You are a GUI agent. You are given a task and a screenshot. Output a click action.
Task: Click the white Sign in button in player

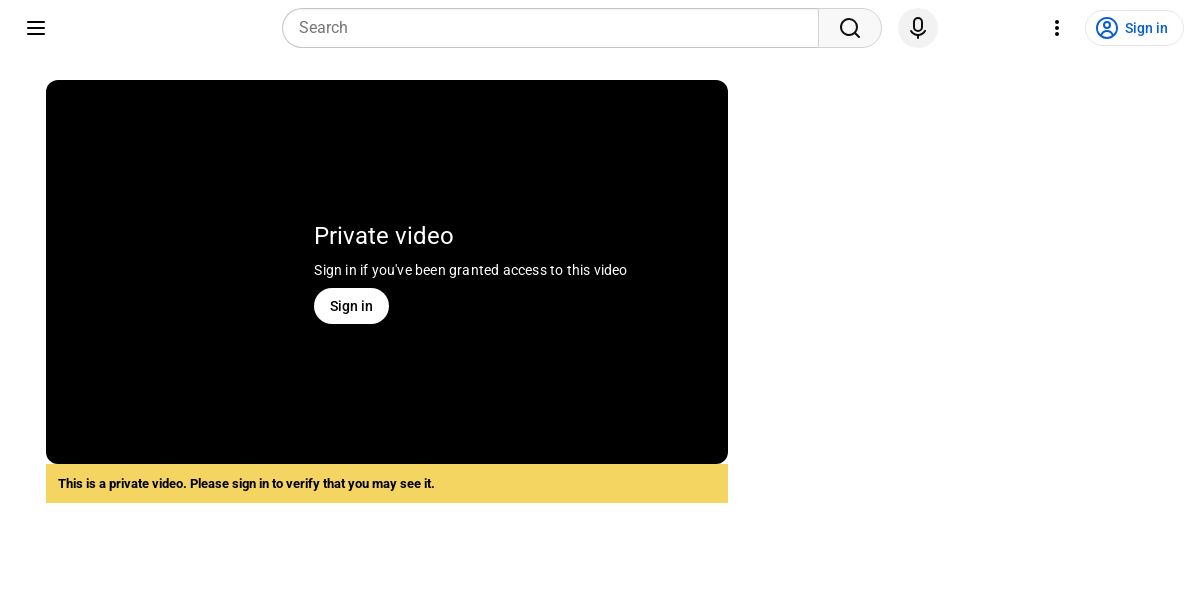[351, 306]
